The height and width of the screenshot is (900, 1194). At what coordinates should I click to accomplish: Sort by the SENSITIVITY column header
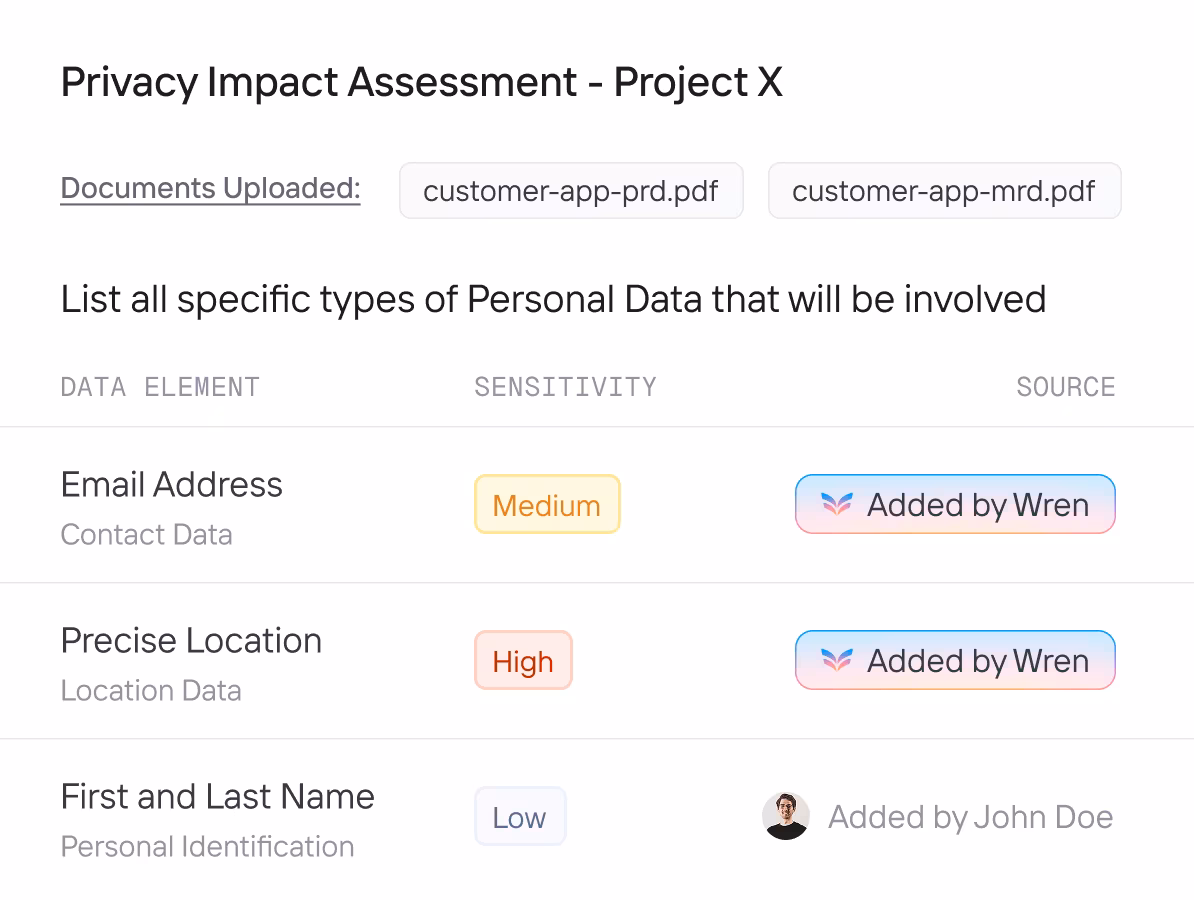coord(565,387)
